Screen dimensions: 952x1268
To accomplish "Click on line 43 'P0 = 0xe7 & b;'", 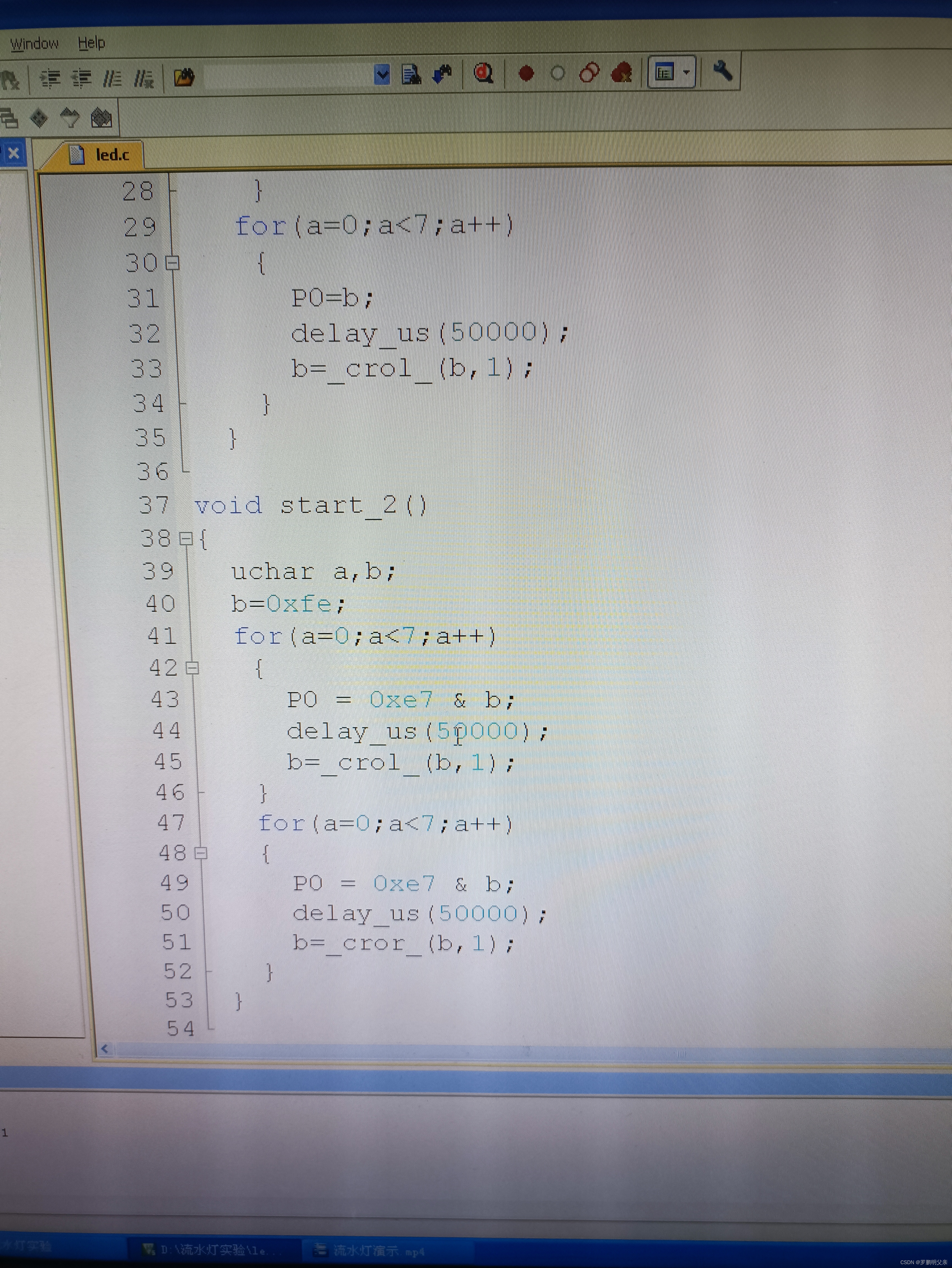I will 401,700.
